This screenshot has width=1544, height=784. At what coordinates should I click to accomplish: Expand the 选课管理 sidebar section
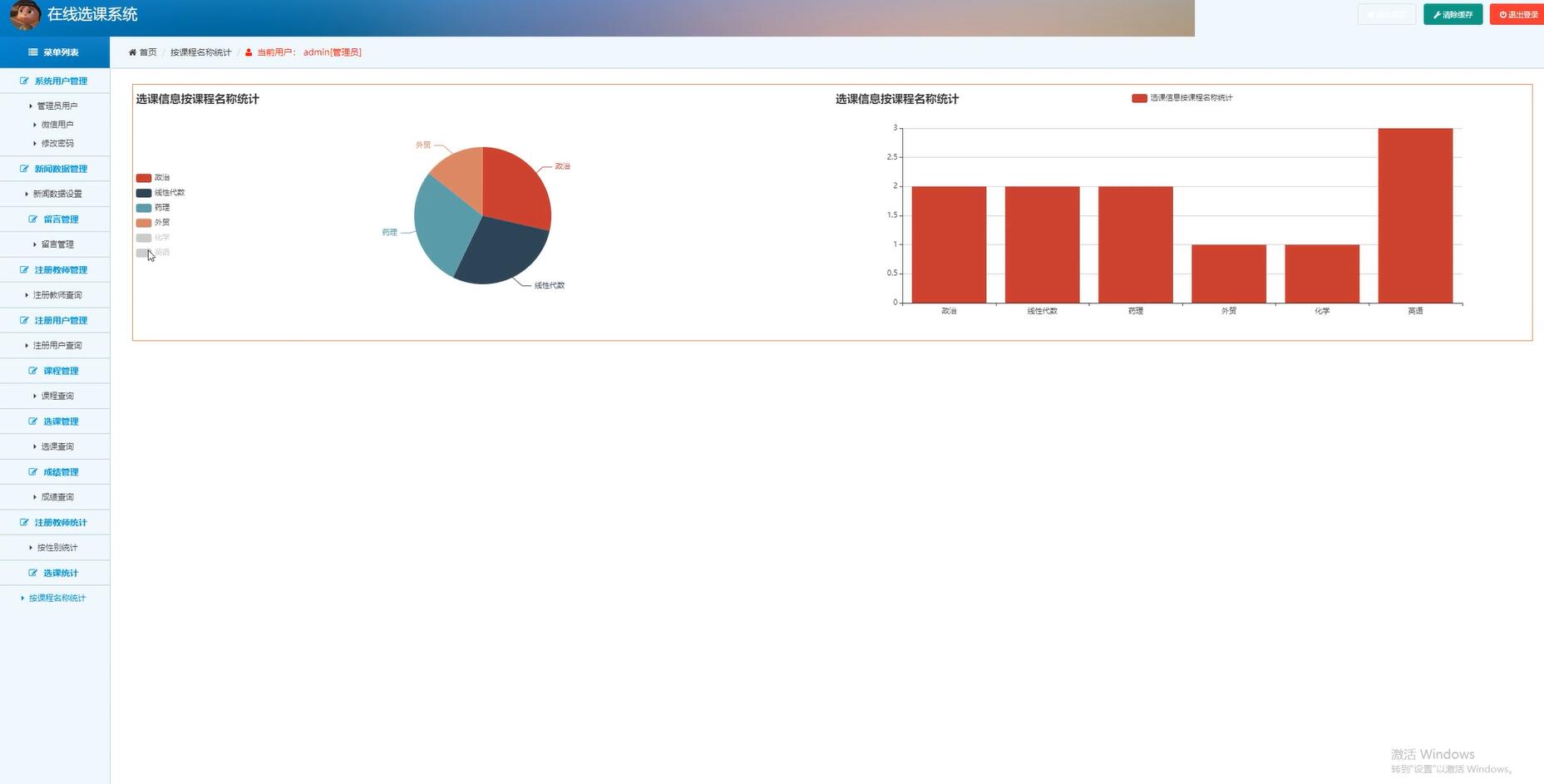[60, 422]
